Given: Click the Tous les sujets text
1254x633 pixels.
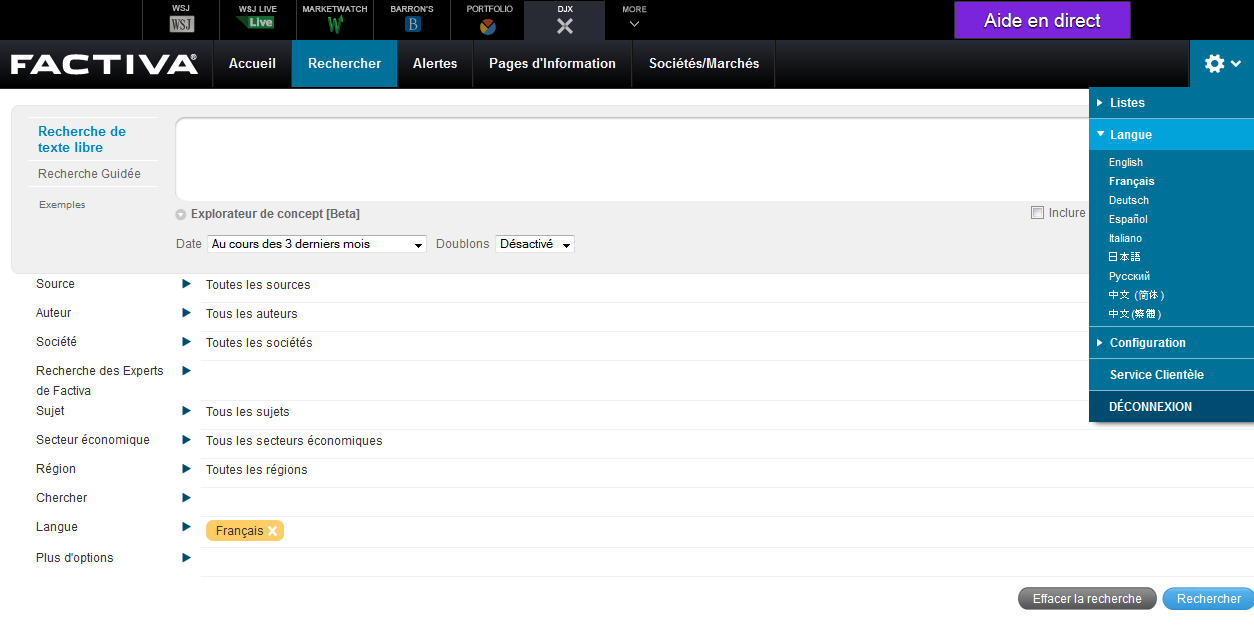Looking at the screenshot, I should point(248,412).
